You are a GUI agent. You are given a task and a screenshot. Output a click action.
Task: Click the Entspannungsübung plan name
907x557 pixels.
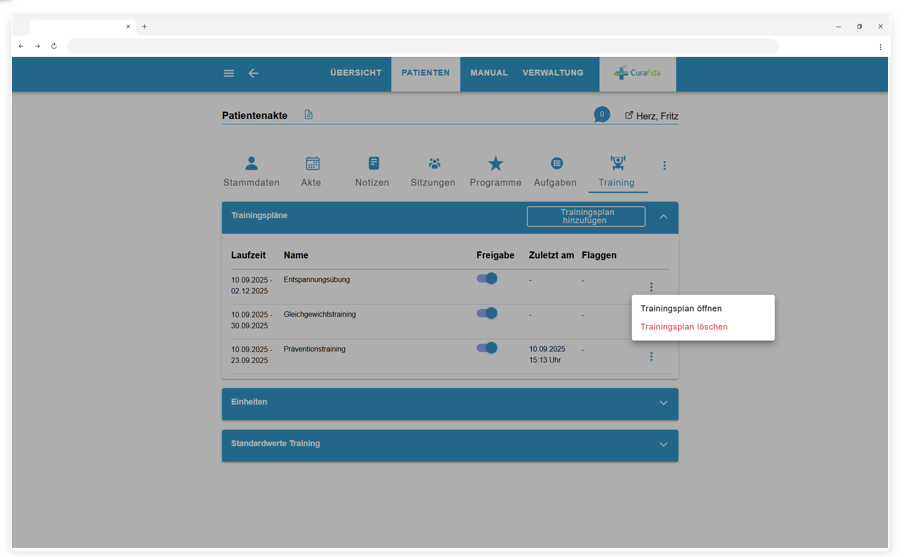[x=316, y=279]
